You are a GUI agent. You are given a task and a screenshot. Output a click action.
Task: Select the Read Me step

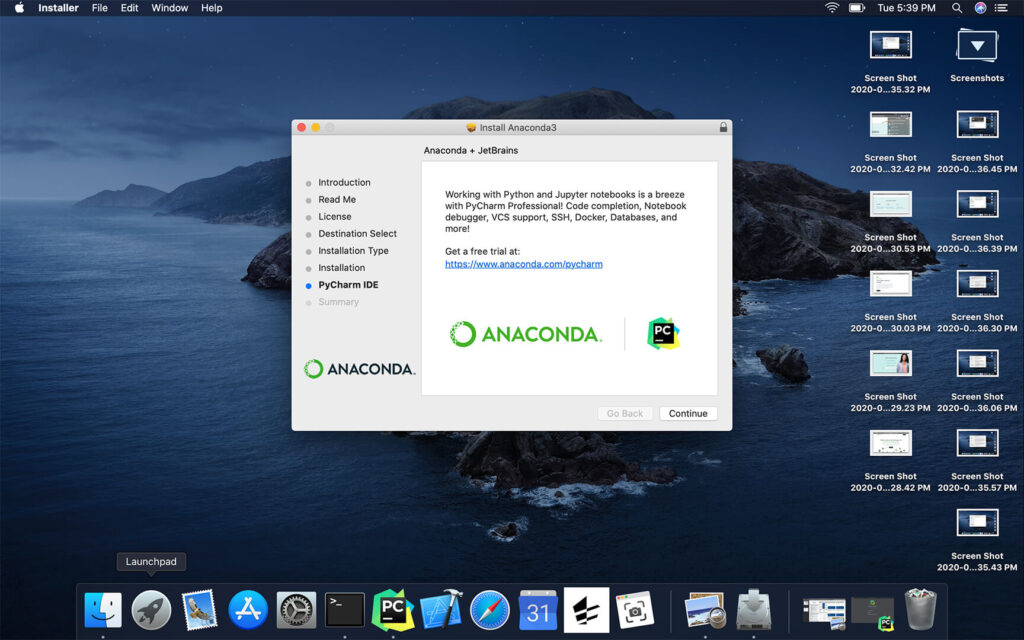(x=337, y=199)
